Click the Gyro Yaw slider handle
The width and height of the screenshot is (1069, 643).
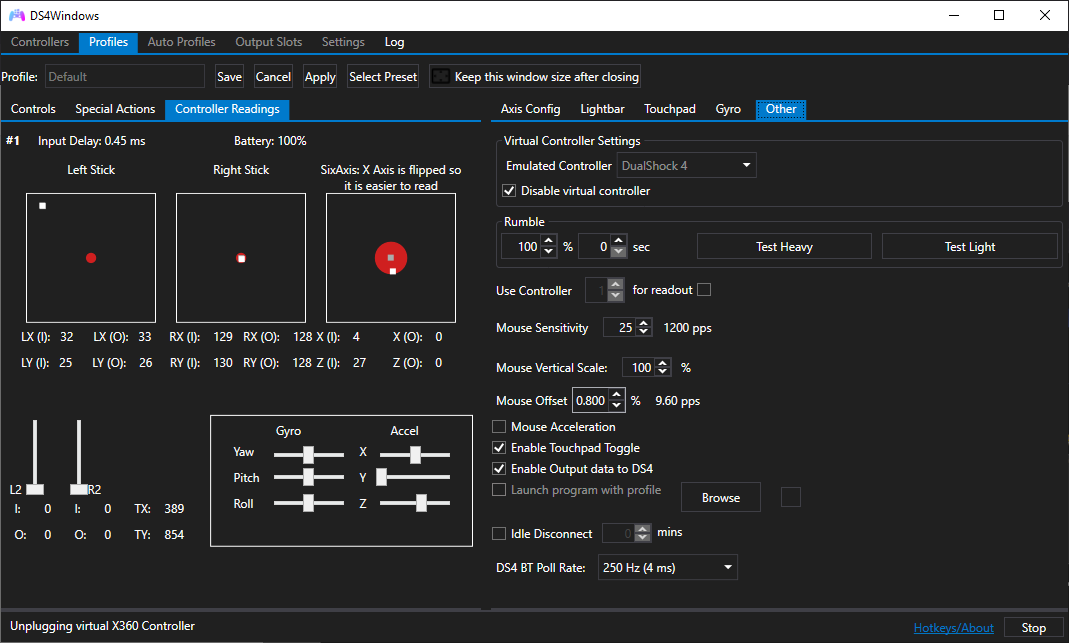click(x=309, y=455)
